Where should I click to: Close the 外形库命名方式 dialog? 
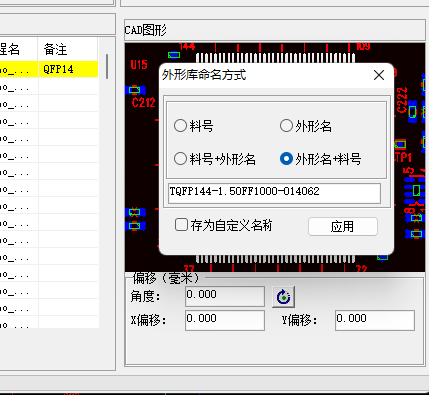click(379, 75)
